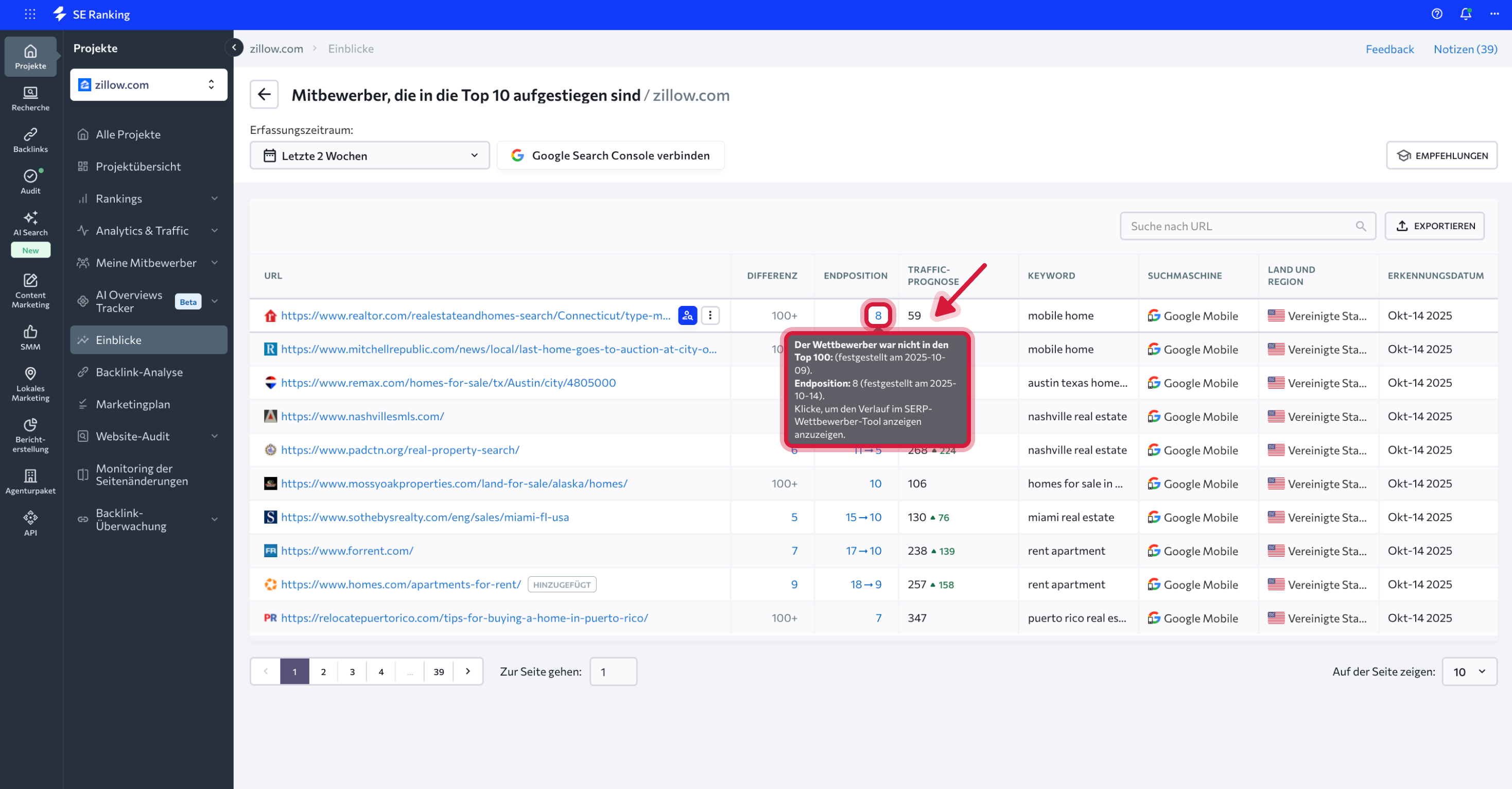Click the back arrow beside page title

264,95
